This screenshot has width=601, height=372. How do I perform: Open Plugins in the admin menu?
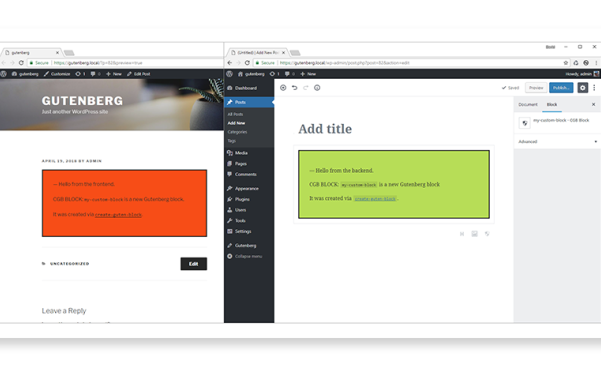249,199
